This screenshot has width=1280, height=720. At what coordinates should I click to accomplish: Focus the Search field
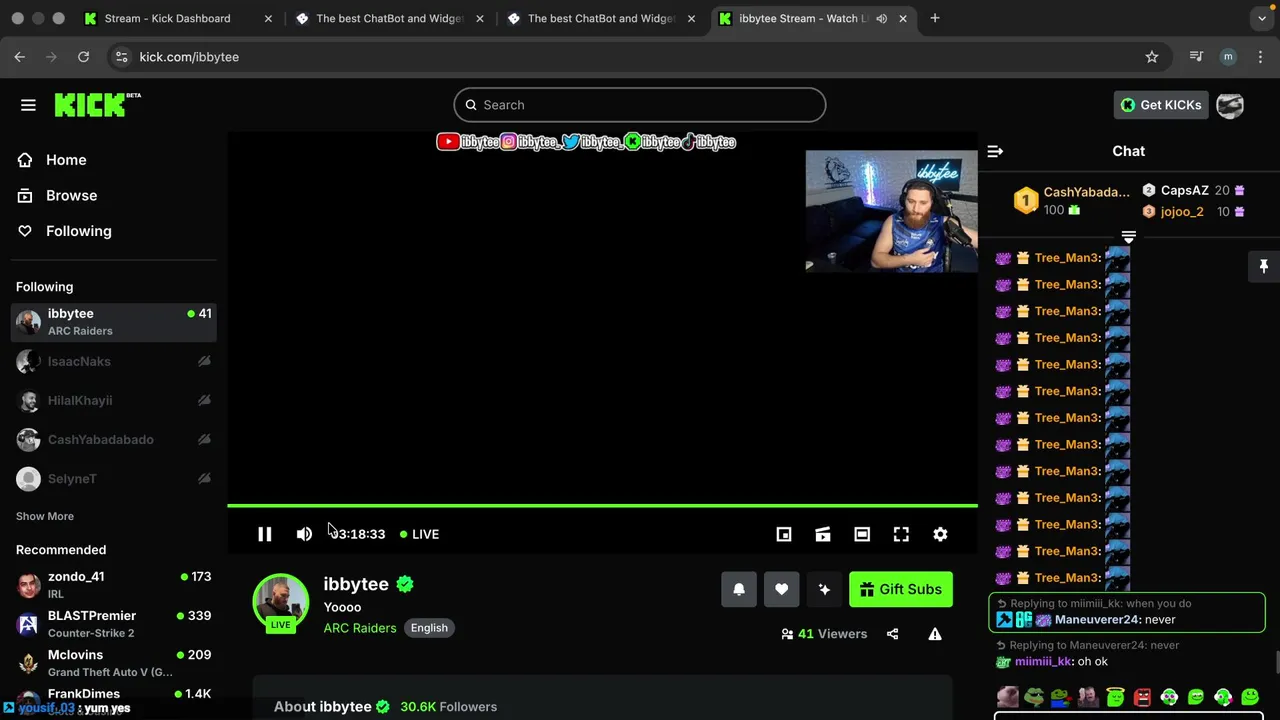click(x=640, y=105)
